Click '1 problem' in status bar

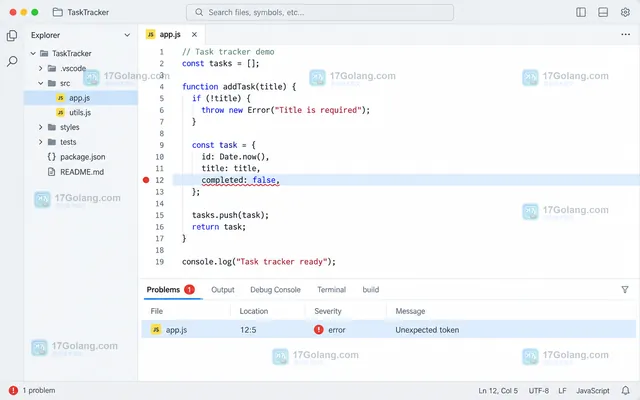pos(39,390)
